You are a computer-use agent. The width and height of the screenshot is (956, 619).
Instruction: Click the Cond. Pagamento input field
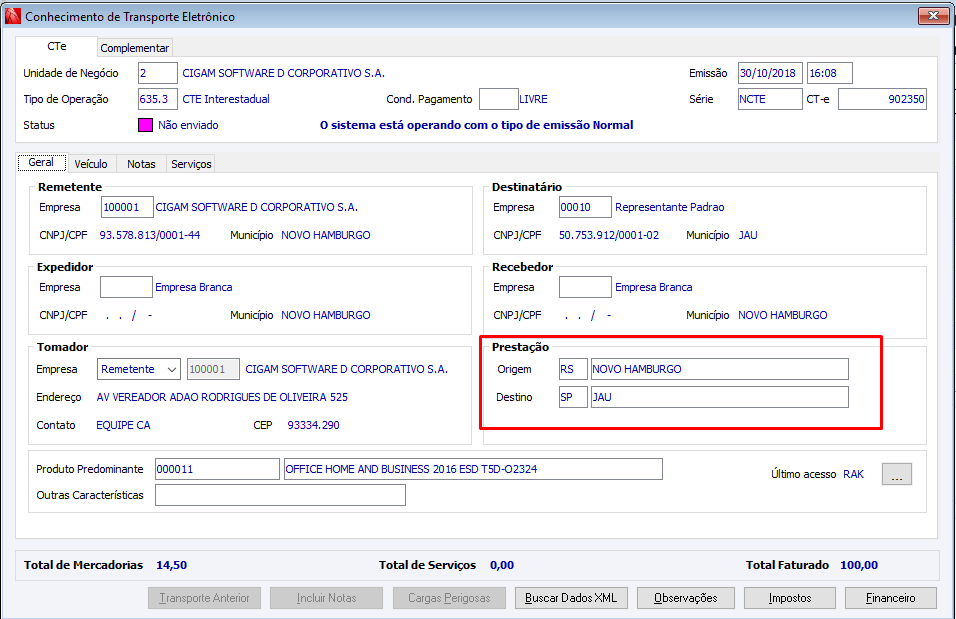(x=498, y=99)
